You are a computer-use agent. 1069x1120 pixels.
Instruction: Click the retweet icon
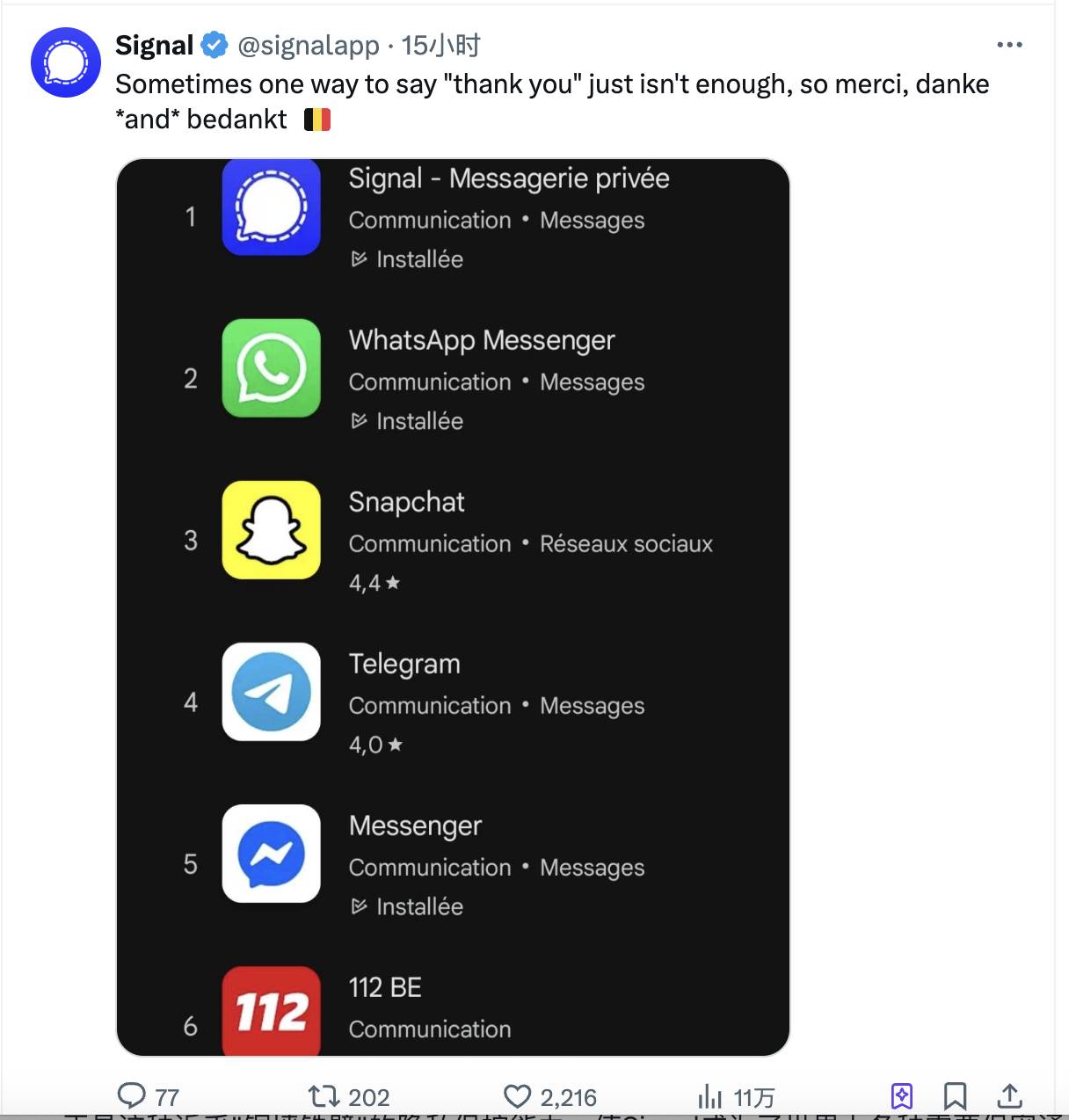click(324, 1095)
